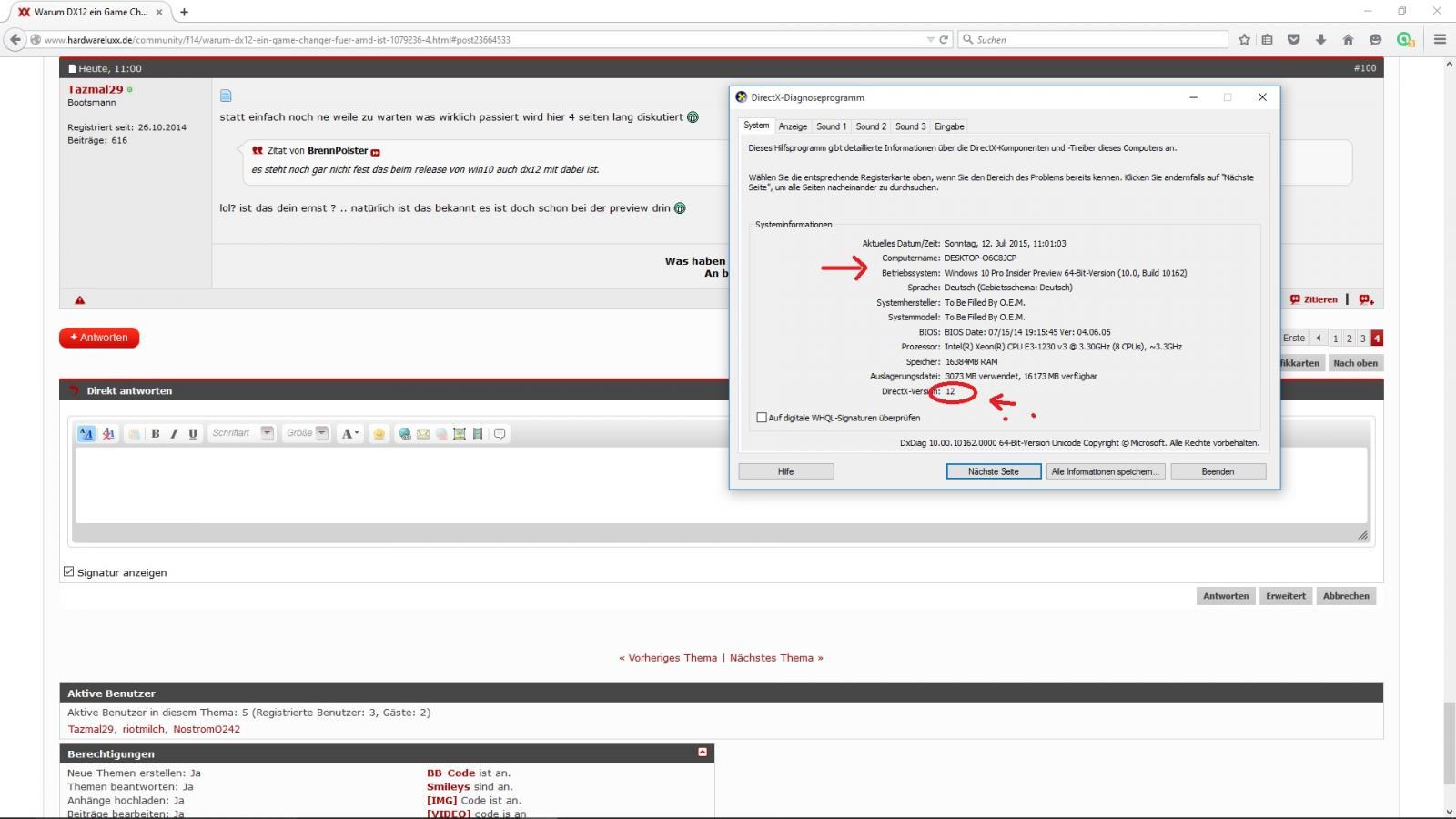The width and height of the screenshot is (1456, 819).
Task: Open the downloads arrow icon
Action: point(1320,39)
